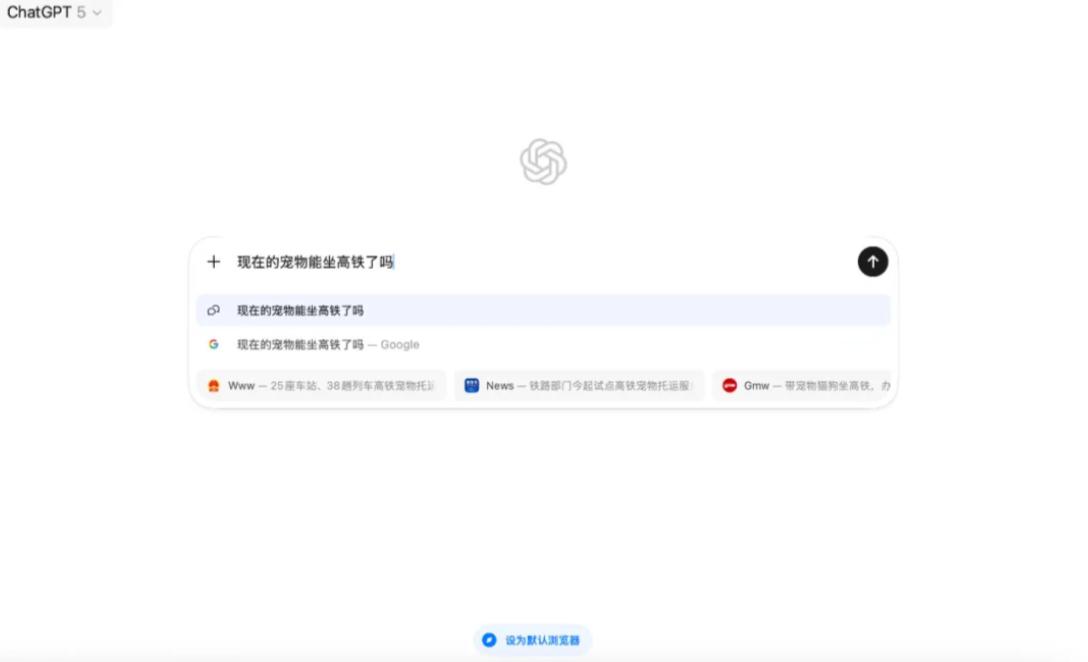
Task: Click the Www site favicon
Action: [214, 385]
